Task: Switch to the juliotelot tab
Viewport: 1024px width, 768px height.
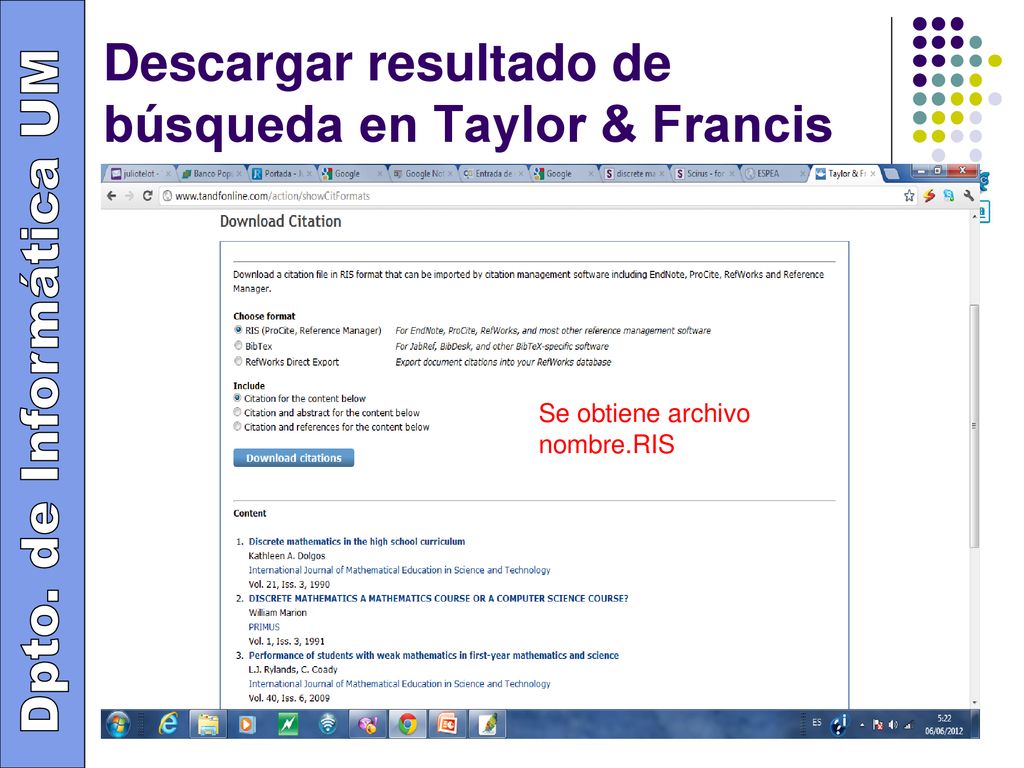Action: pos(141,174)
